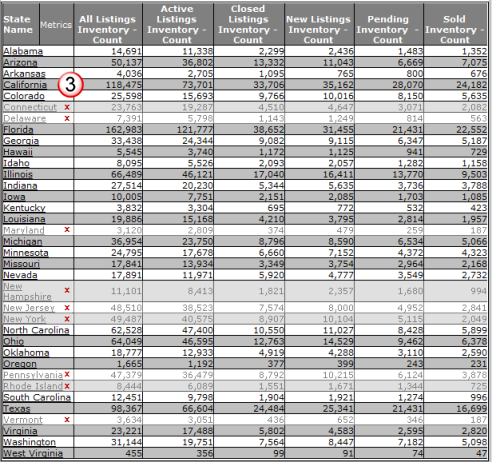Click the red x next to Rhode Island
This screenshot has height=462, width=492.
67,386
